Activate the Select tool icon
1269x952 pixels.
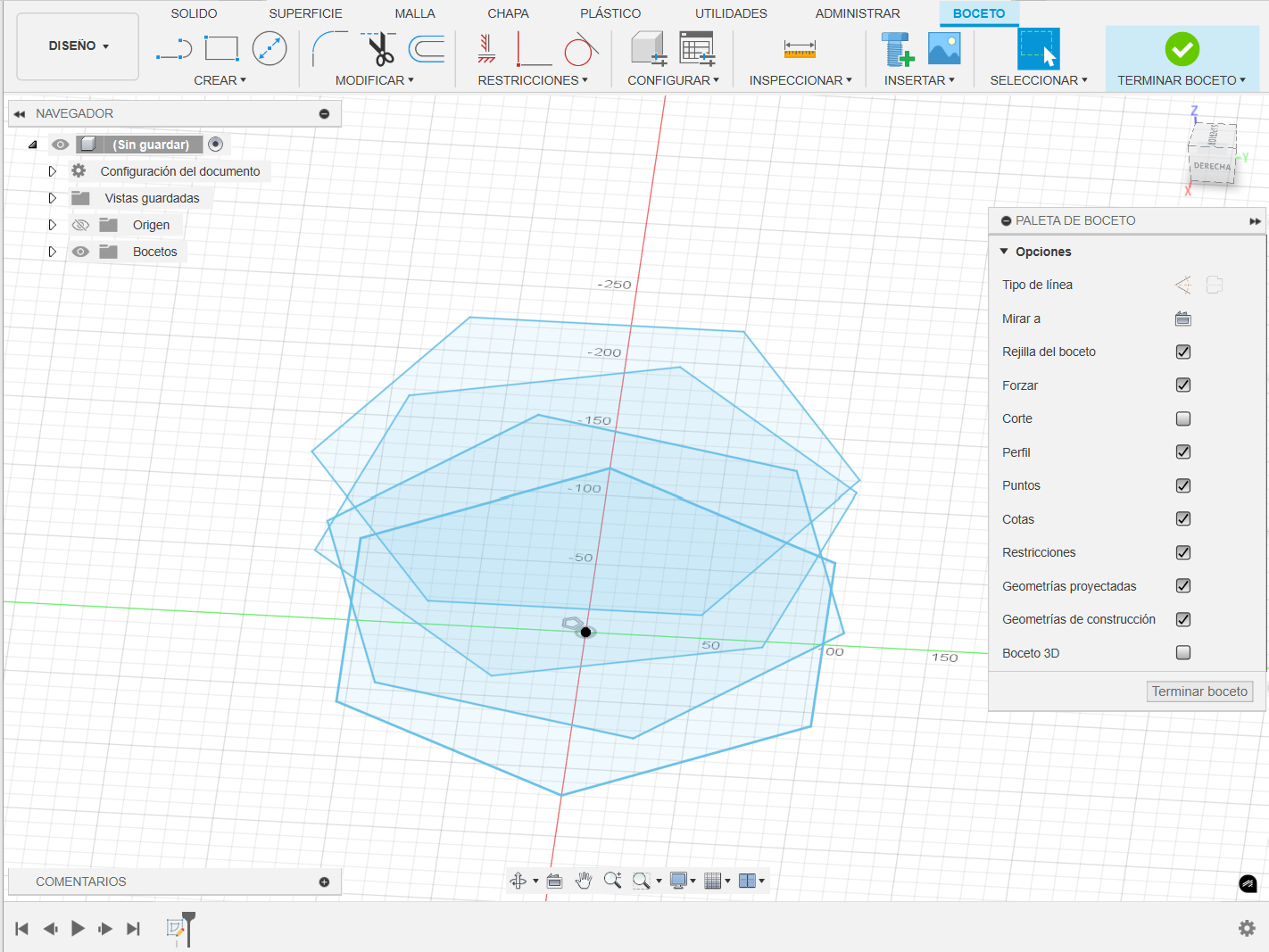1039,48
